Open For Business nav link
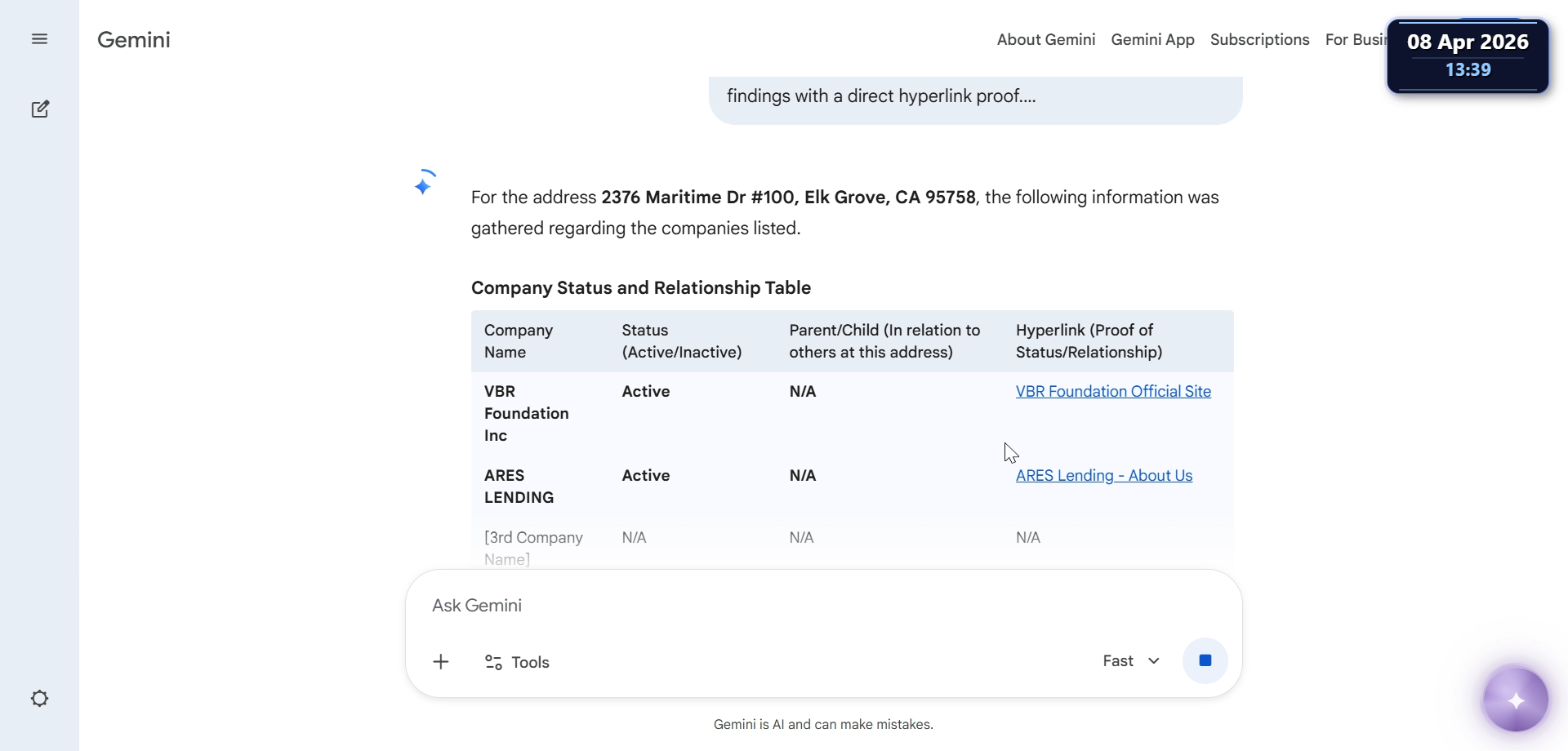 tap(1354, 40)
